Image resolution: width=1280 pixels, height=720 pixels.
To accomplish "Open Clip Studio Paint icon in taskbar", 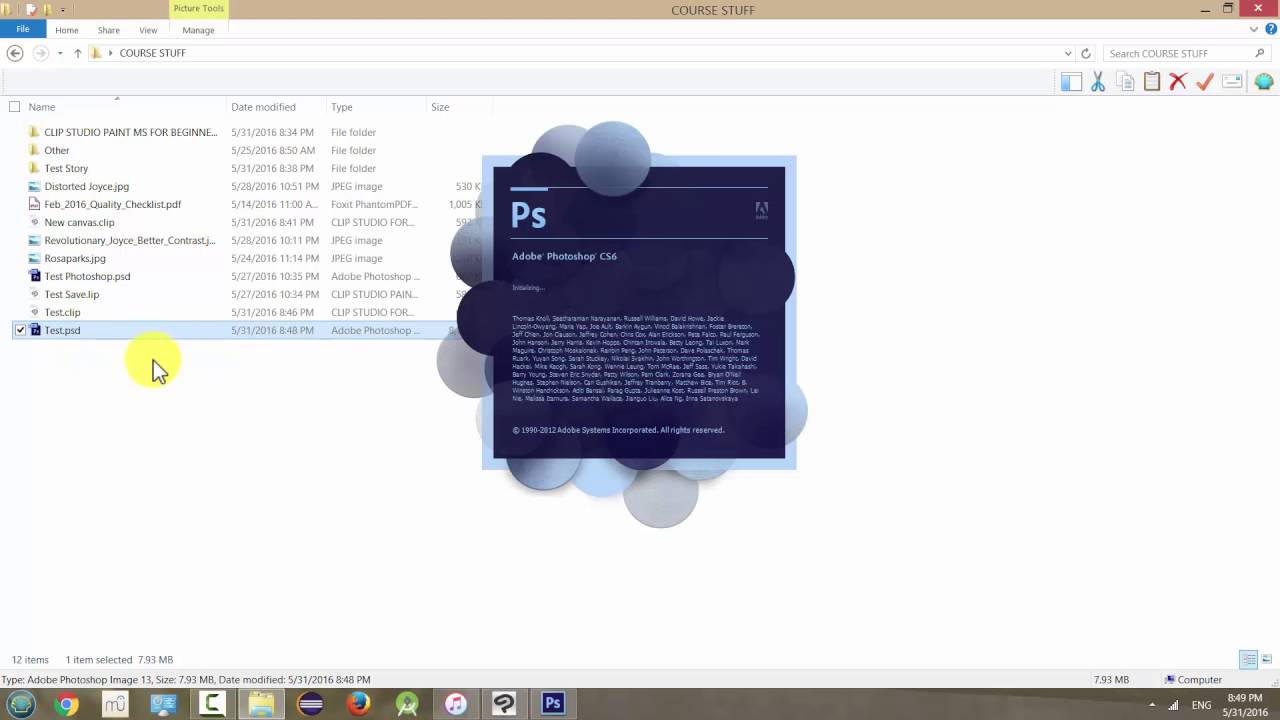I will point(504,704).
